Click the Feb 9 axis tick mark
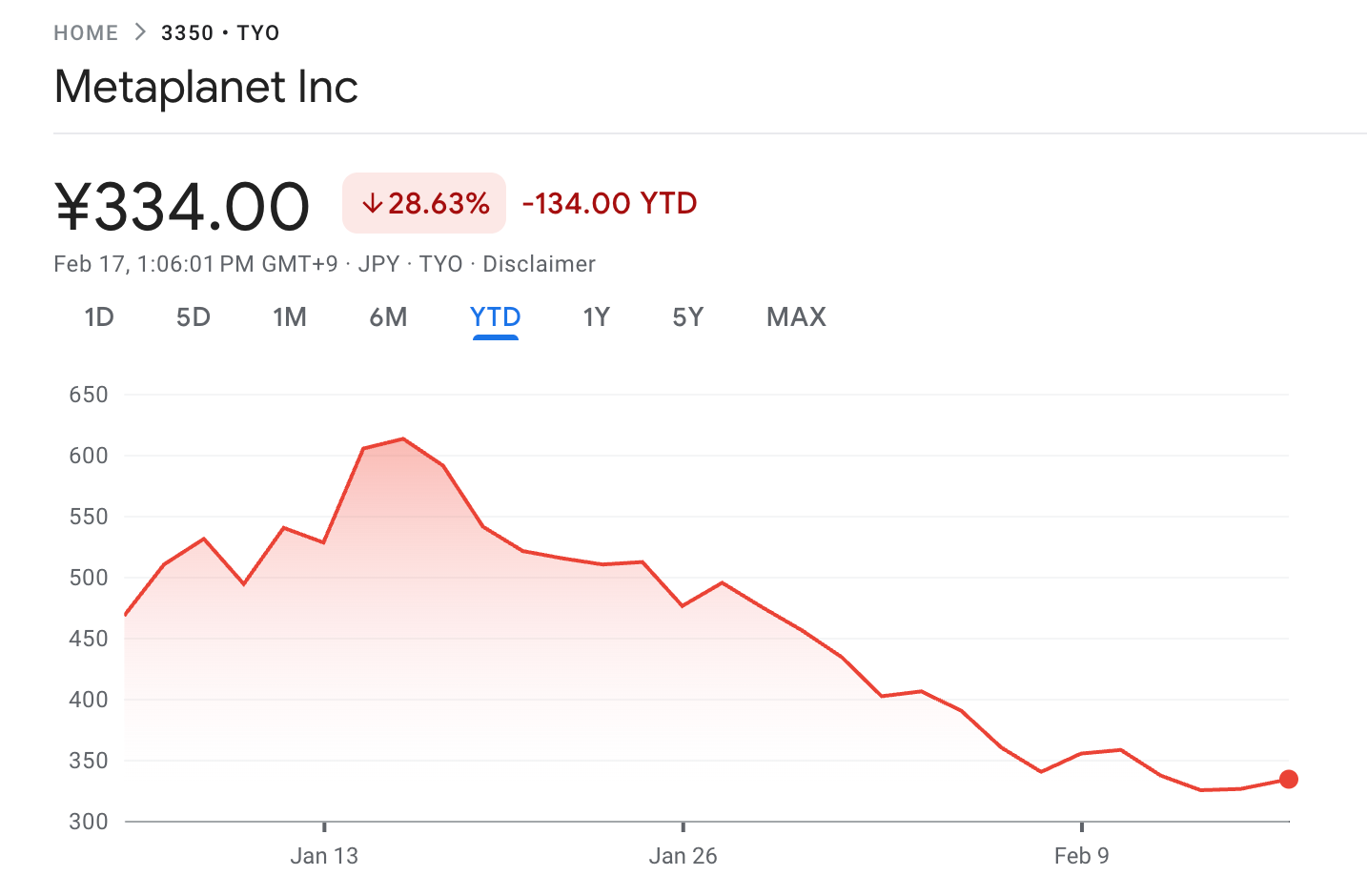 [1082, 827]
